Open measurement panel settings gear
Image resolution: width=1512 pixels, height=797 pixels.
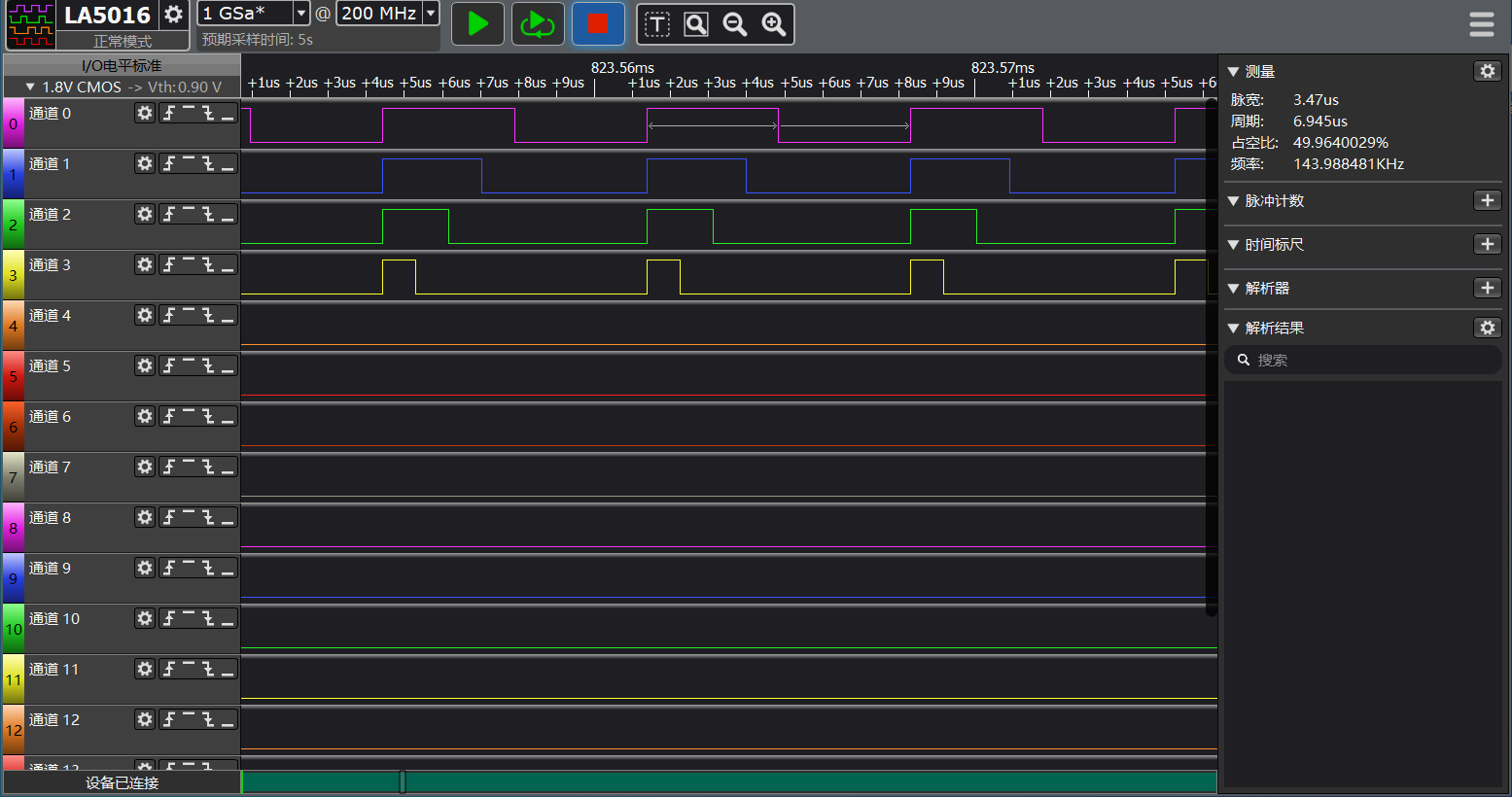point(1487,71)
